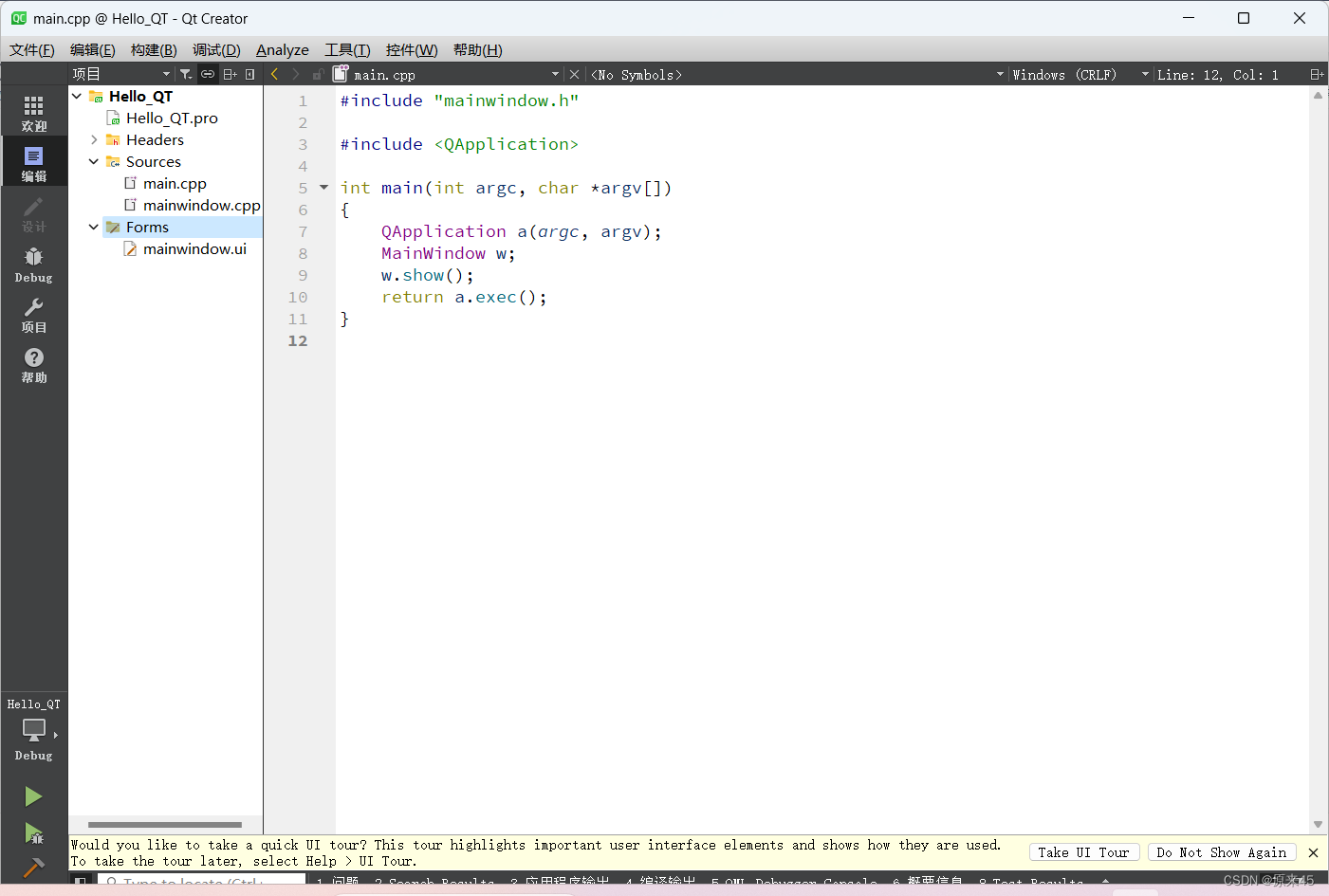
Task: Click the Take UI Tour button
Action: (x=1083, y=852)
